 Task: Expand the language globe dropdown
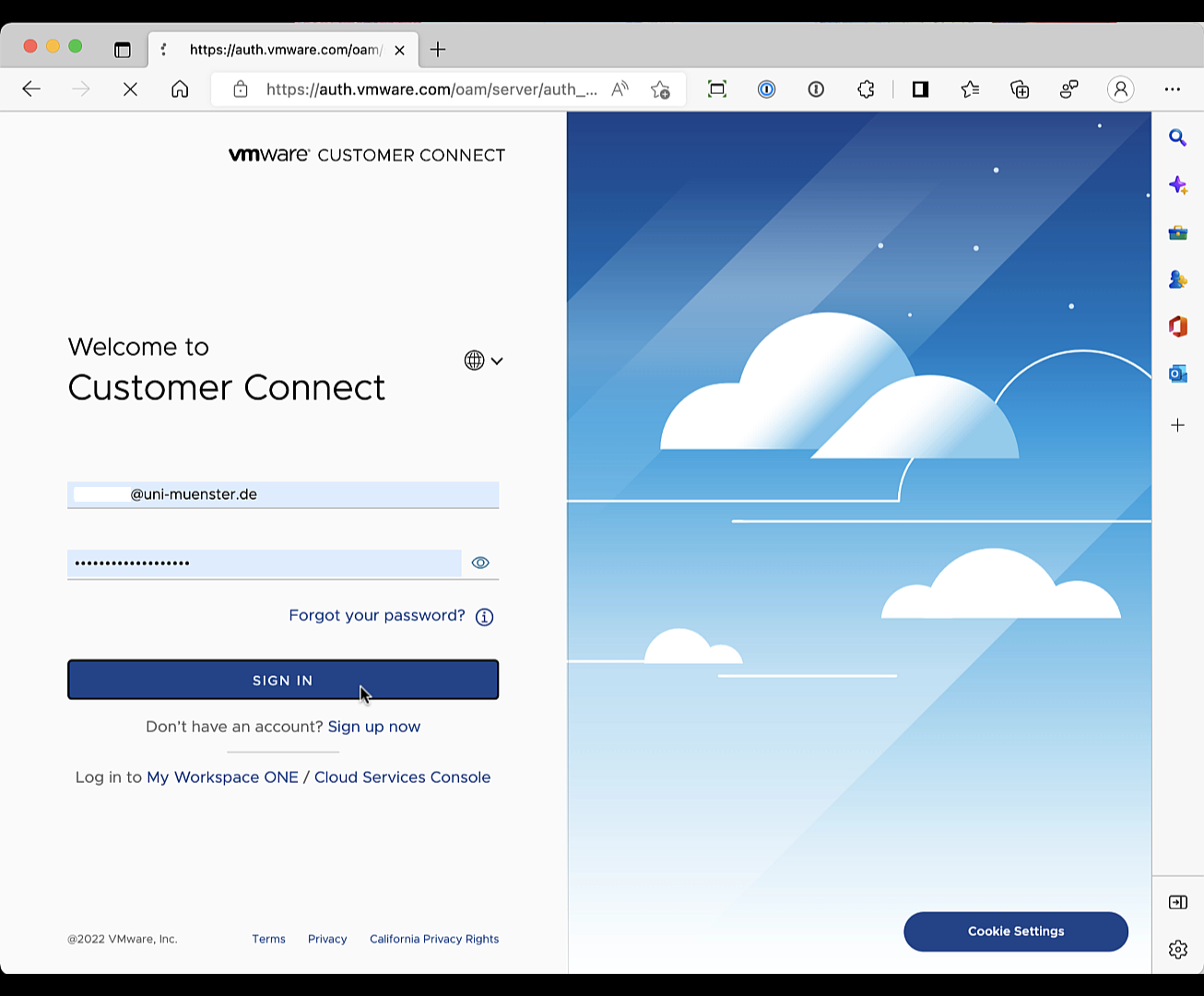pyautogui.click(x=483, y=361)
